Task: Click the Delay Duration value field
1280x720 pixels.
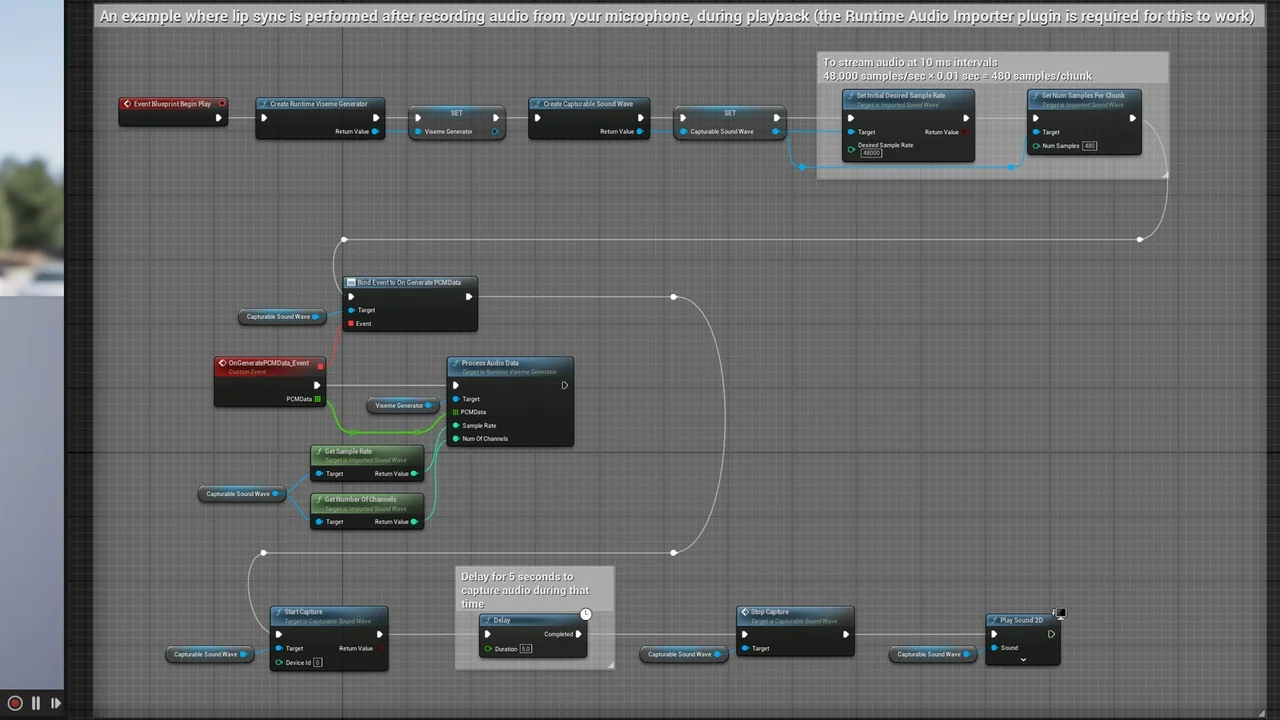Action: point(526,649)
